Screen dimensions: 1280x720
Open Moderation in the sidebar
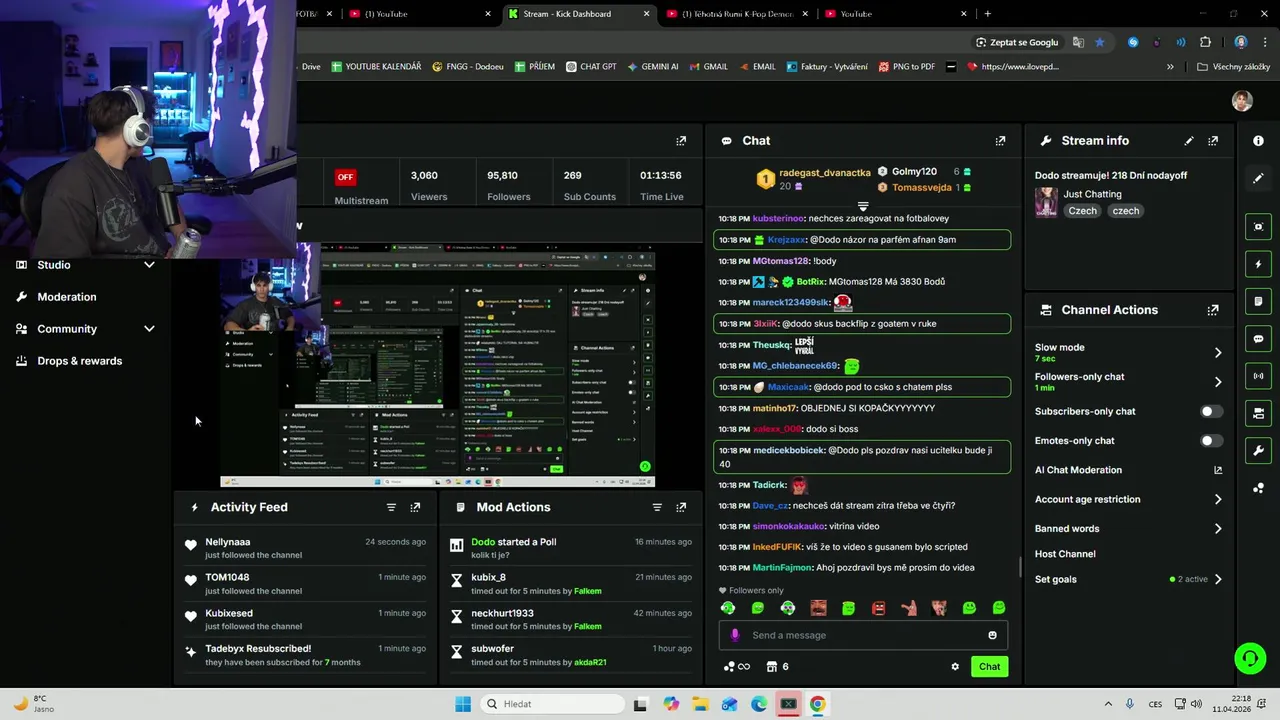[x=67, y=297]
